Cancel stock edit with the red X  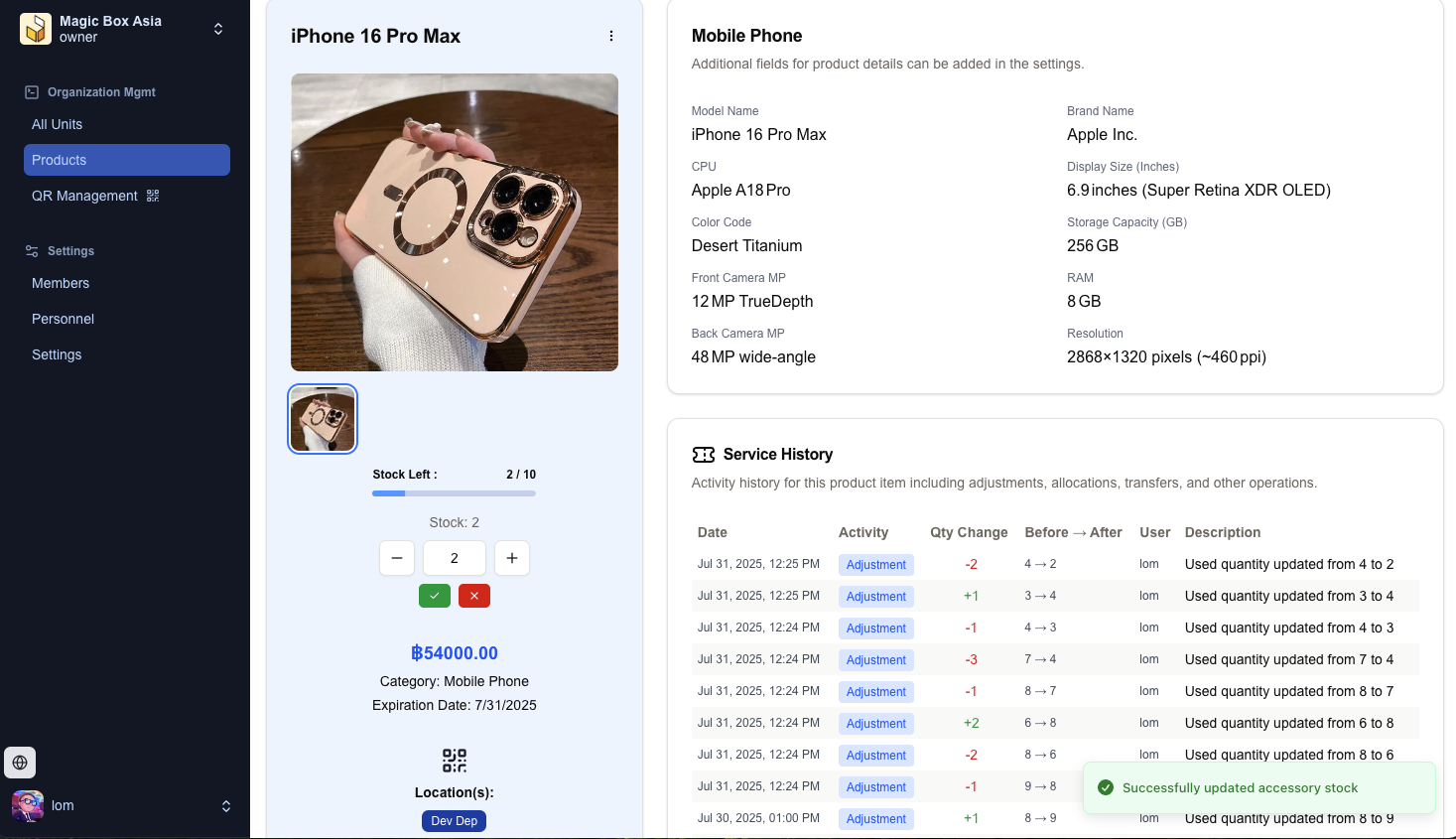point(473,596)
